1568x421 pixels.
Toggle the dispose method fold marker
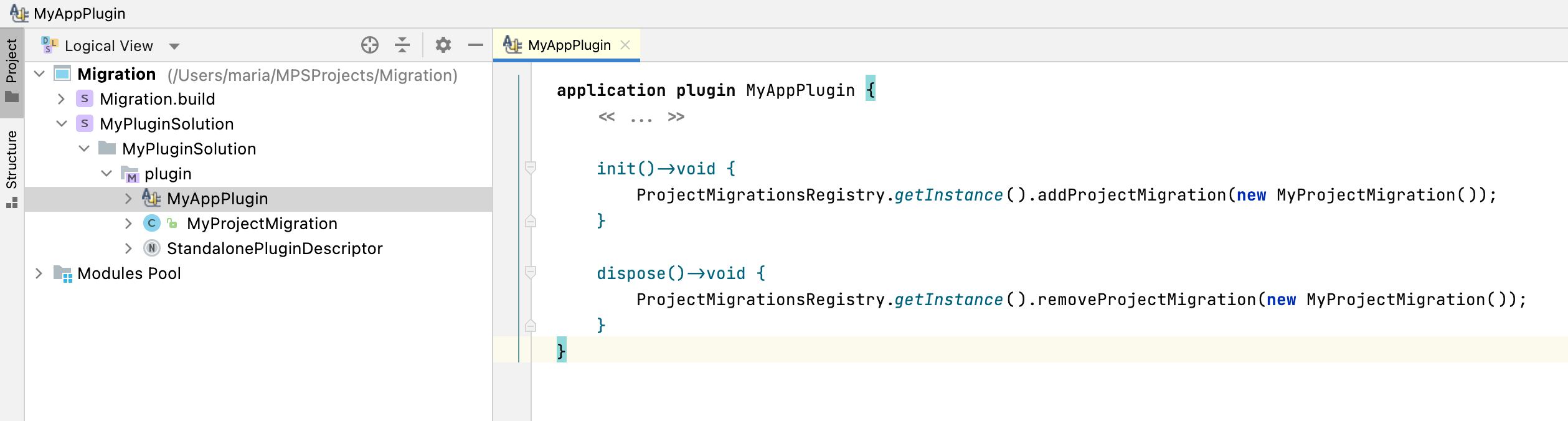pyautogui.click(x=531, y=273)
